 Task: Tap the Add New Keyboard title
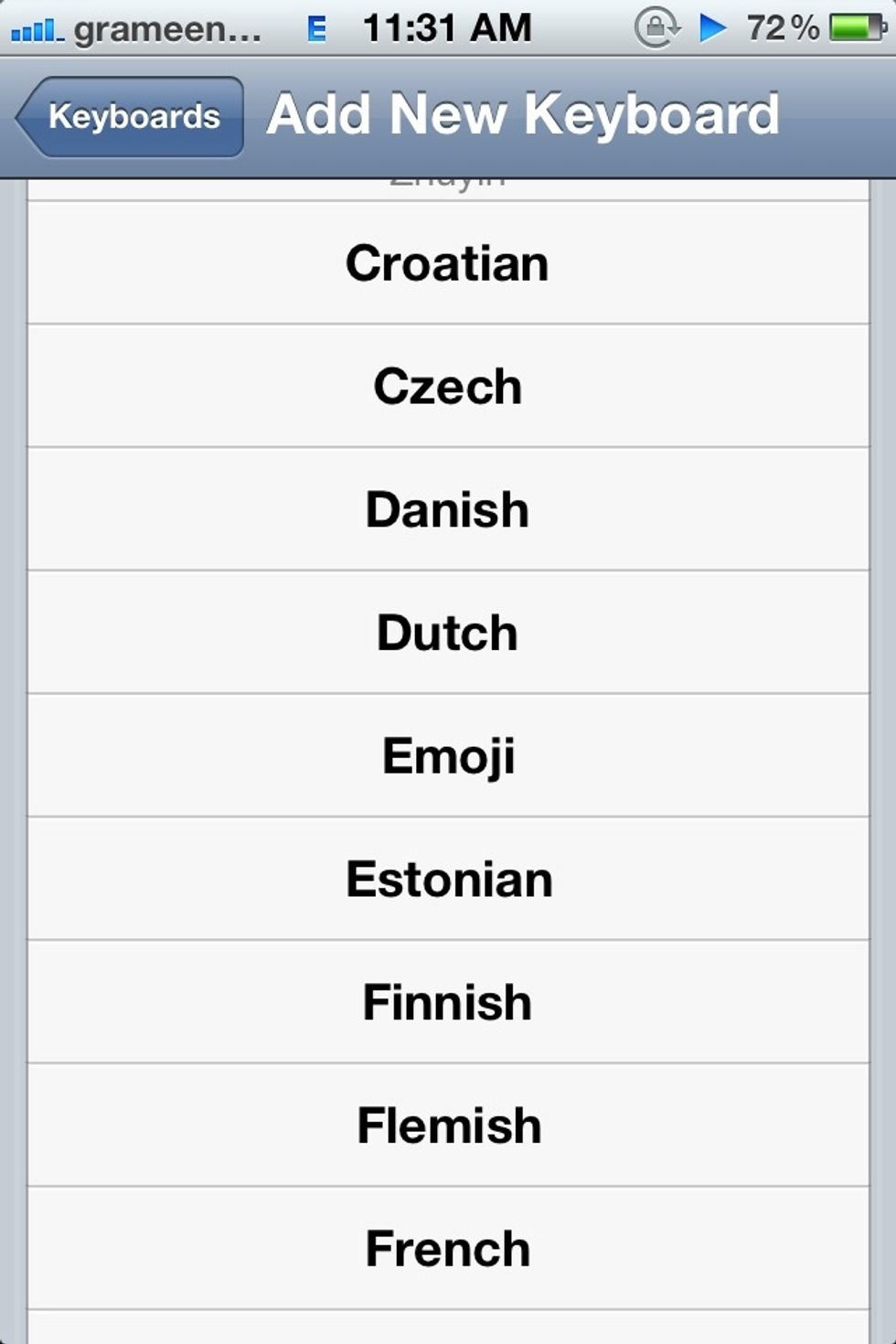(x=521, y=113)
